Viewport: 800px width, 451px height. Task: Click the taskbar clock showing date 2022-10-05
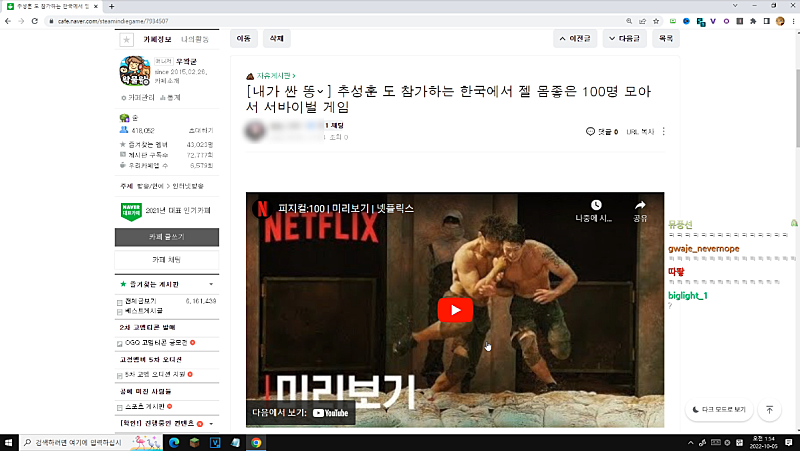point(764,442)
